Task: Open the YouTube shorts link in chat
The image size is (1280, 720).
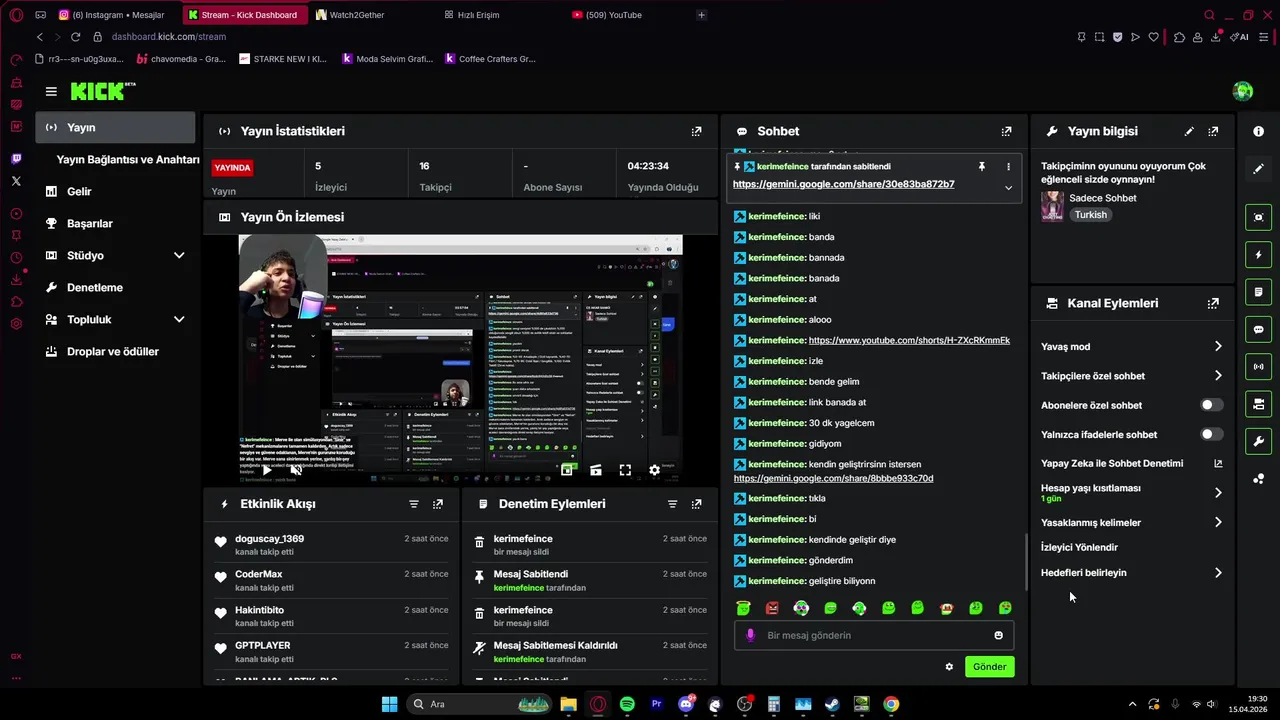Action: [909, 340]
